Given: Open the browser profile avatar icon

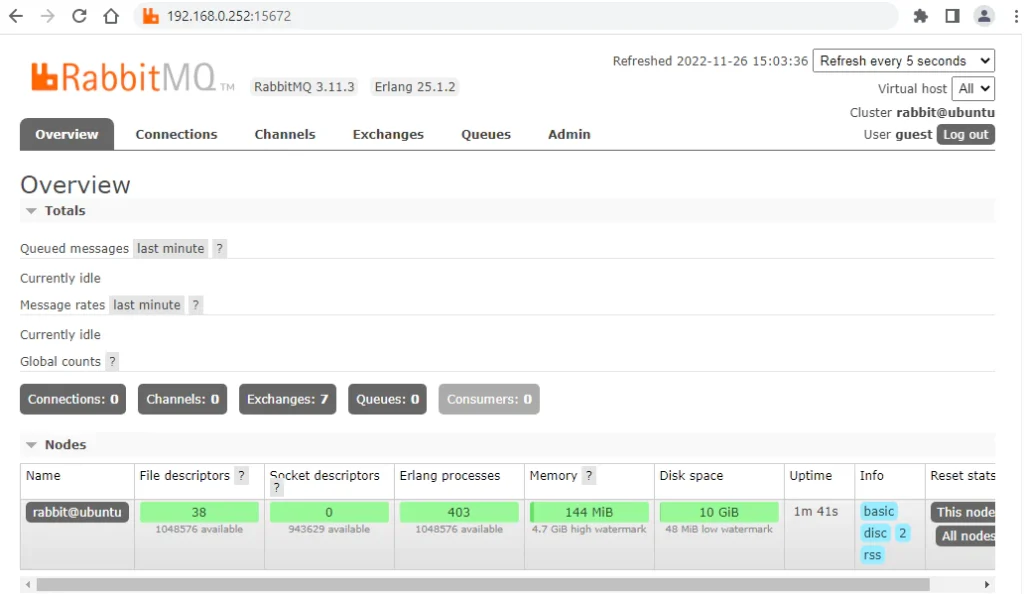Looking at the screenshot, I should [984, 16].
